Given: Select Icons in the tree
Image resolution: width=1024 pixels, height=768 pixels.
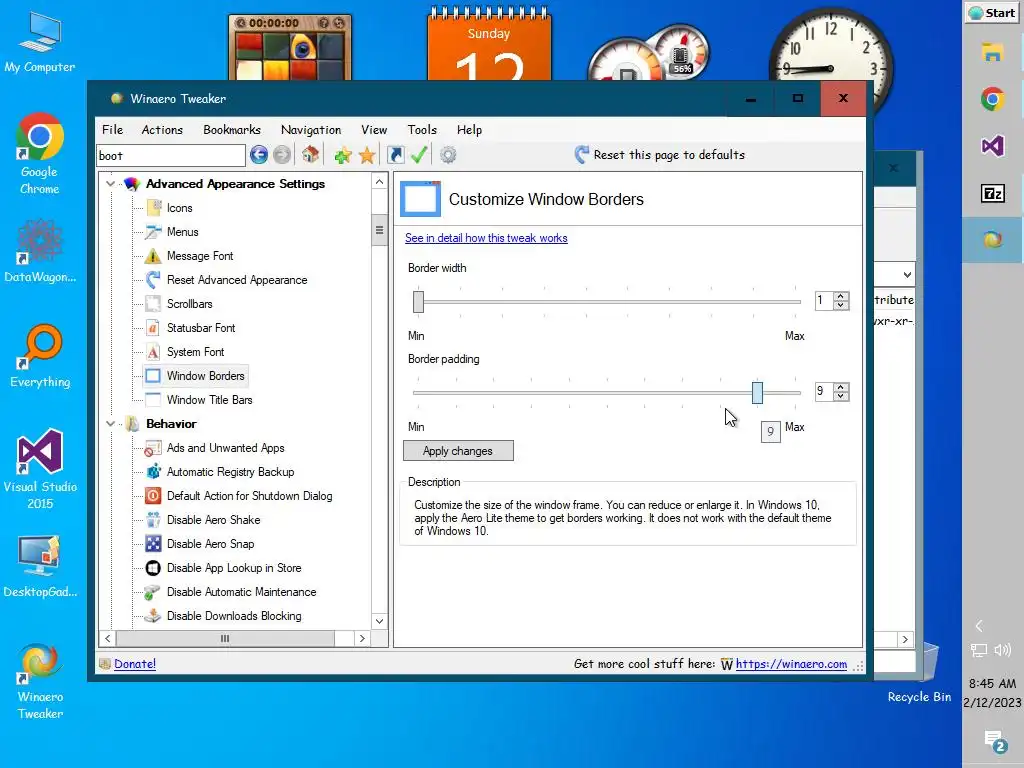Looking at the screenshot, I should pos(180,208).
